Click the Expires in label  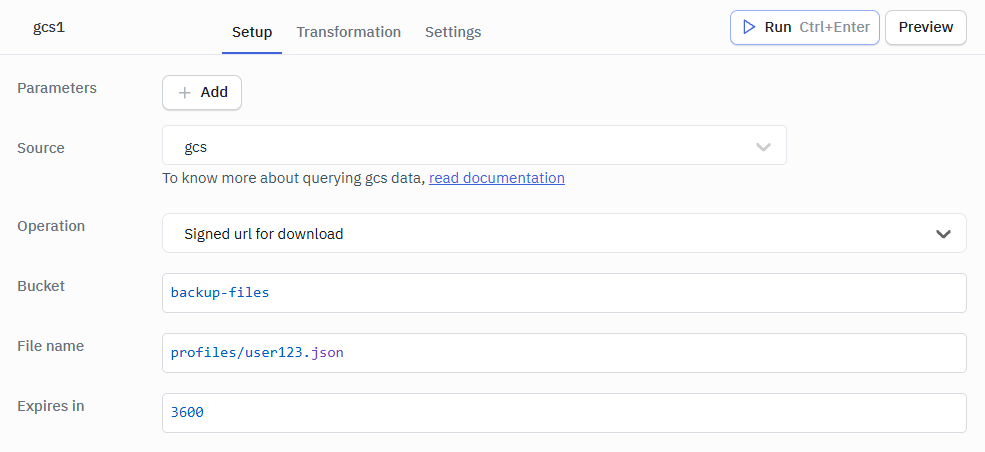[x=51, y=406]
